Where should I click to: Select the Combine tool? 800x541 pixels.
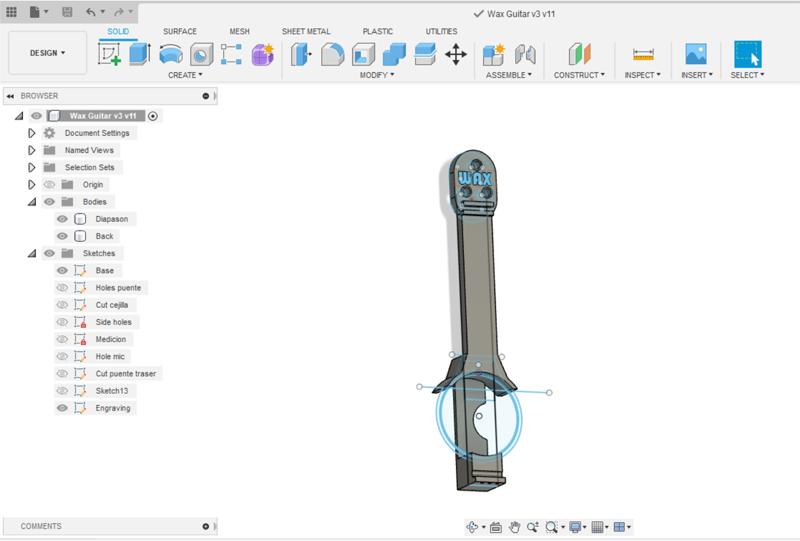point(394,54)
